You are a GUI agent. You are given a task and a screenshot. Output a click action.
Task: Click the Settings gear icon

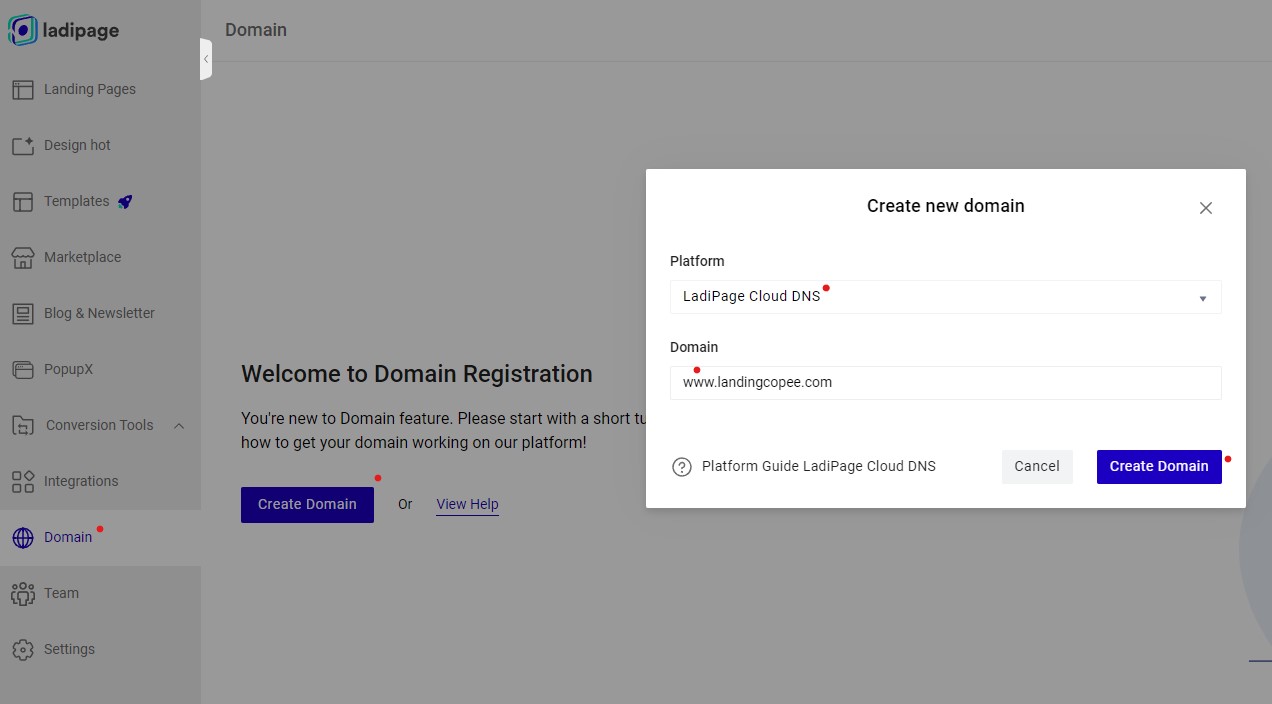(23, 649)
